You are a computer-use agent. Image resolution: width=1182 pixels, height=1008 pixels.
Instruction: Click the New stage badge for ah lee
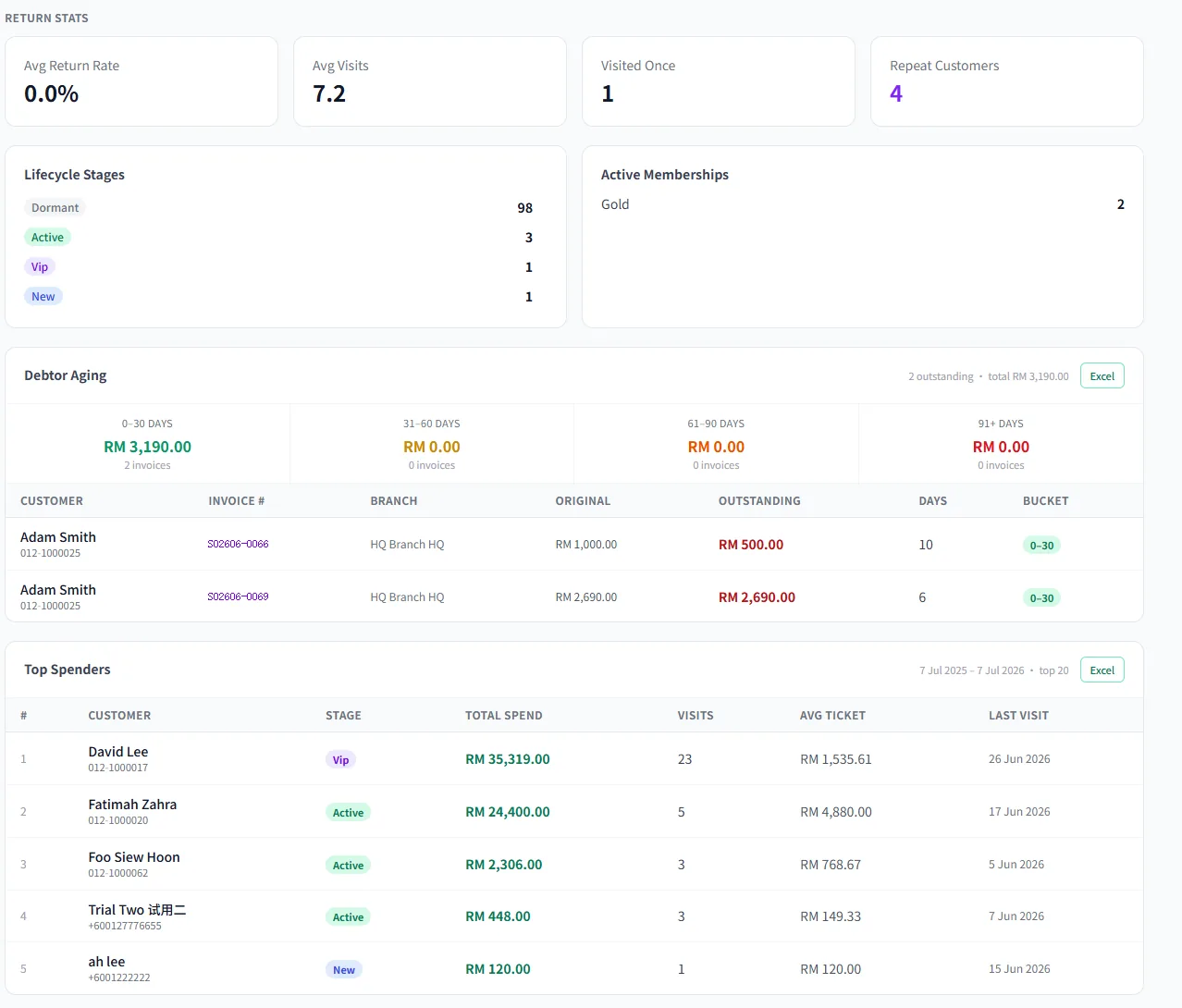point(344,970)
